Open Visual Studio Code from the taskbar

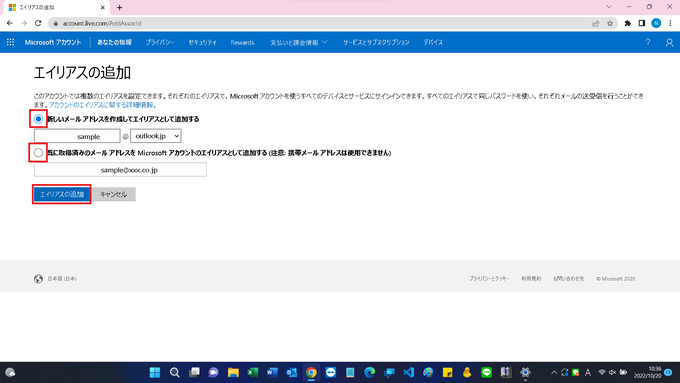(409, 372)
